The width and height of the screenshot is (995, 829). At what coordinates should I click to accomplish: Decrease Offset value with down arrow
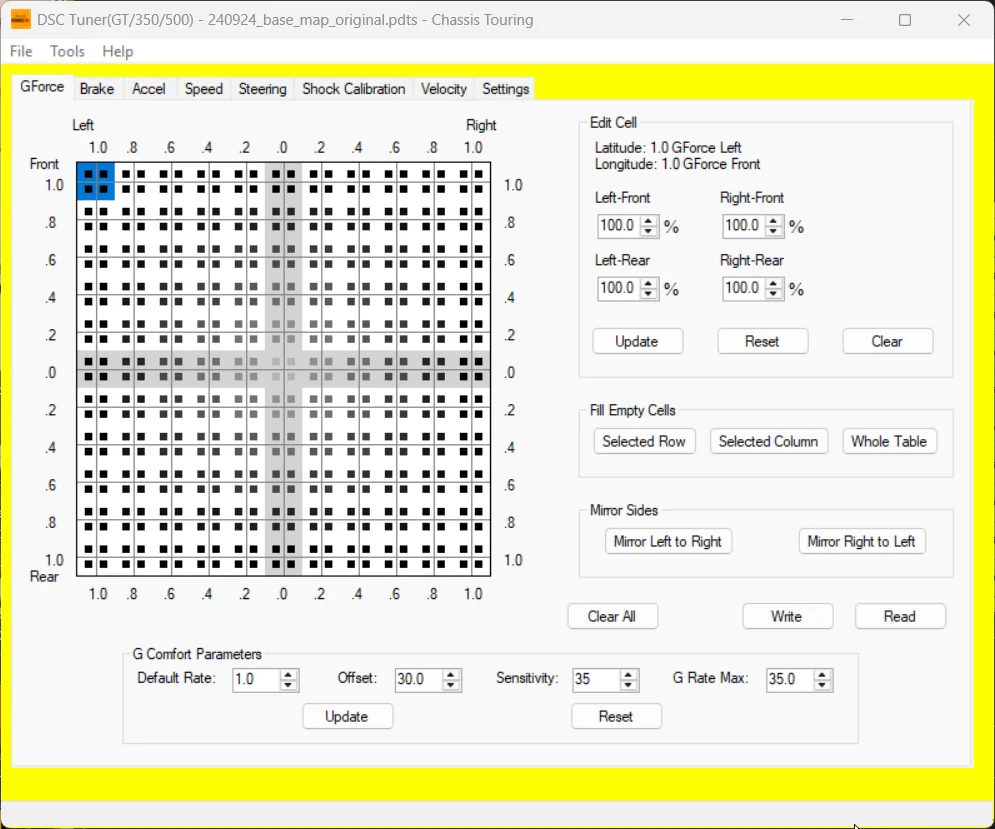[x=451, y=685]
